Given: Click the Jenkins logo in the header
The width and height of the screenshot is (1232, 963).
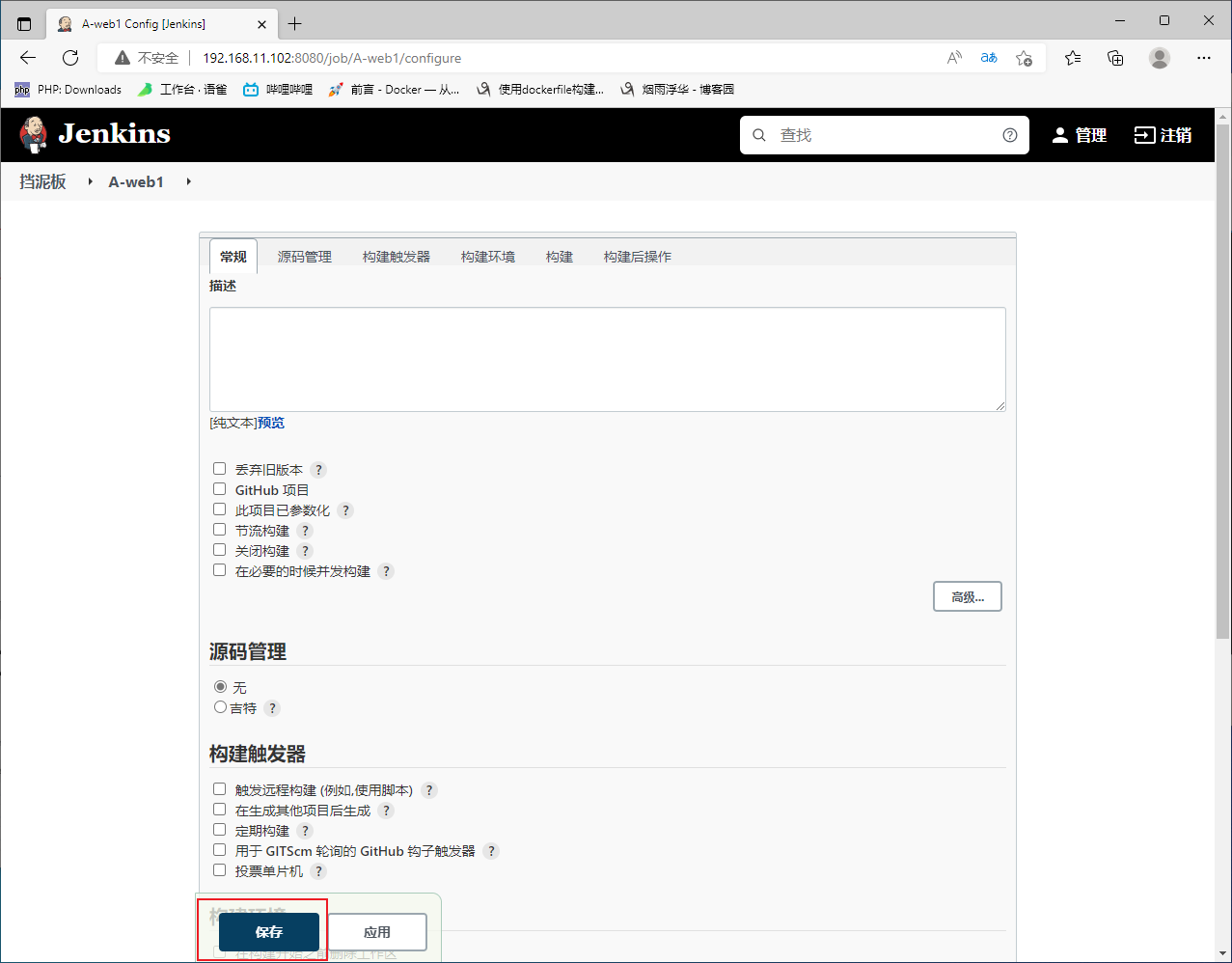Looking at the screenshot, I should tap(95, 134).
